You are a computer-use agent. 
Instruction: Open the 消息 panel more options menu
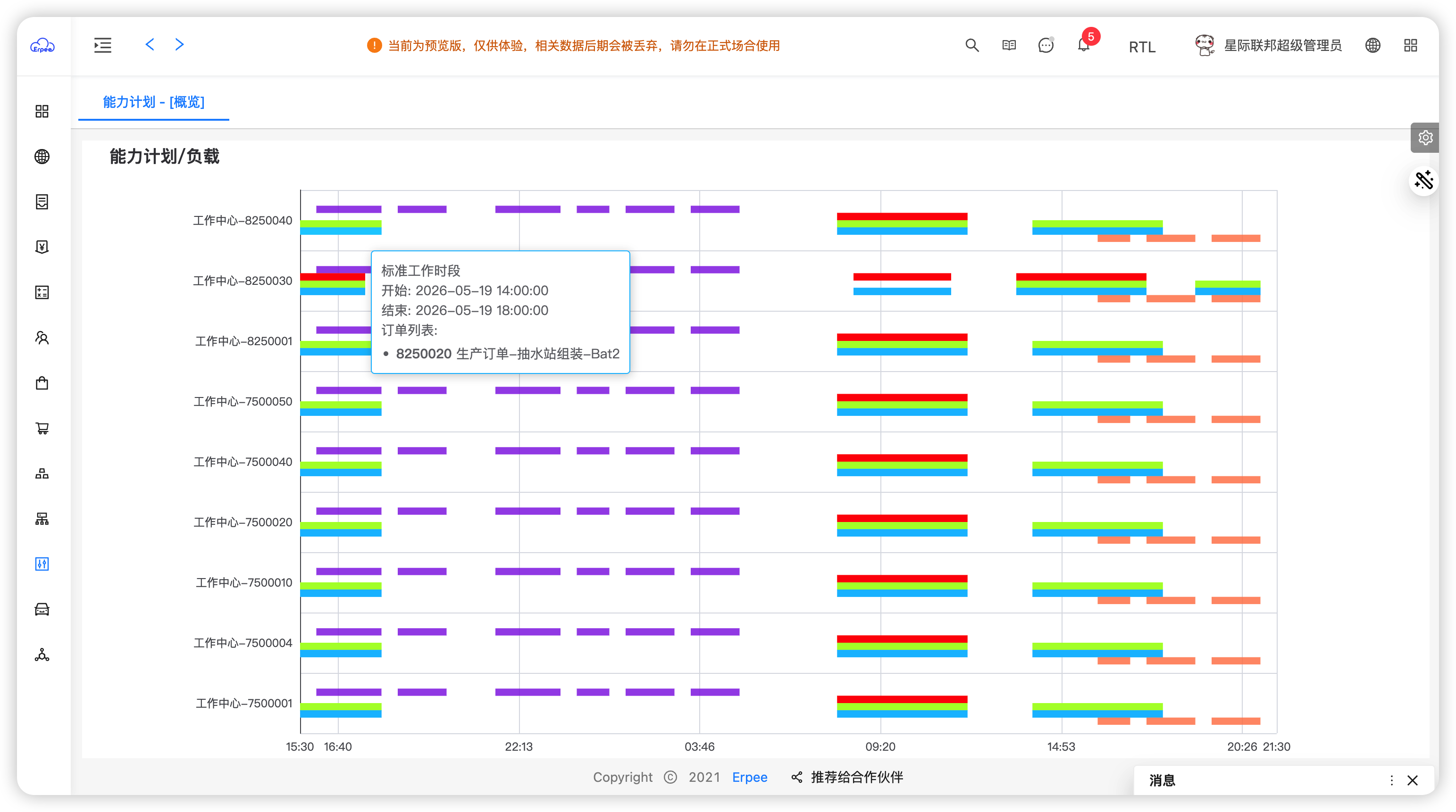coord(1391,780)
